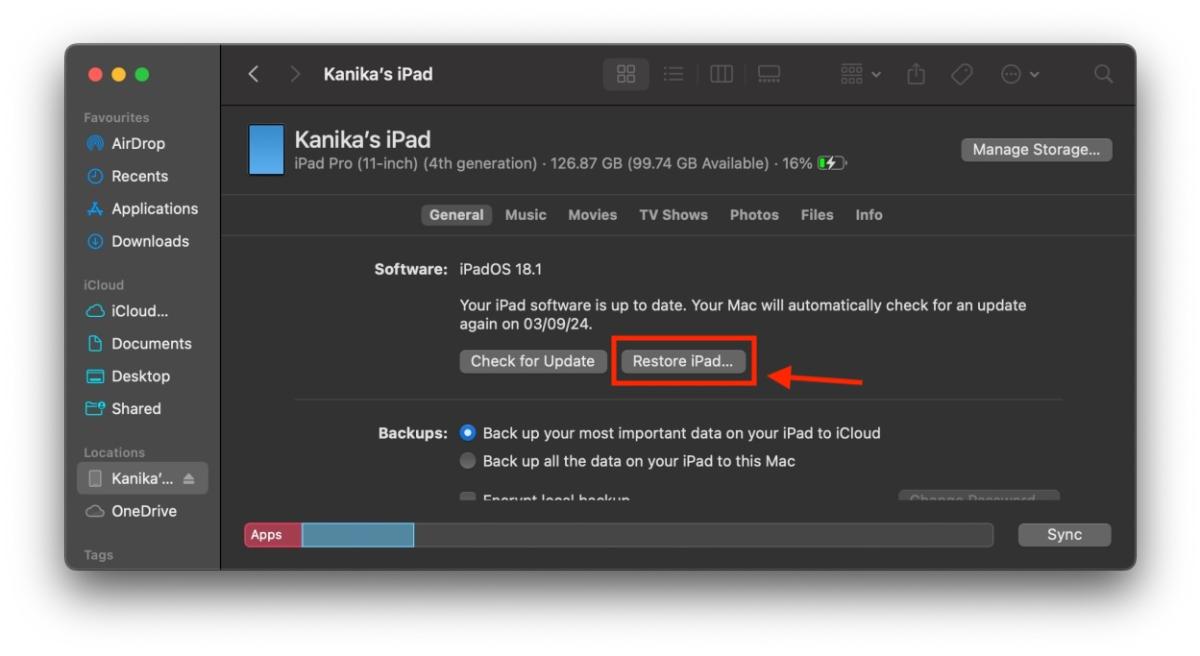The width and height of the screenshot is (1200, 656).
Task: Switch Finder to list view
Action: (x=673, y=73)
